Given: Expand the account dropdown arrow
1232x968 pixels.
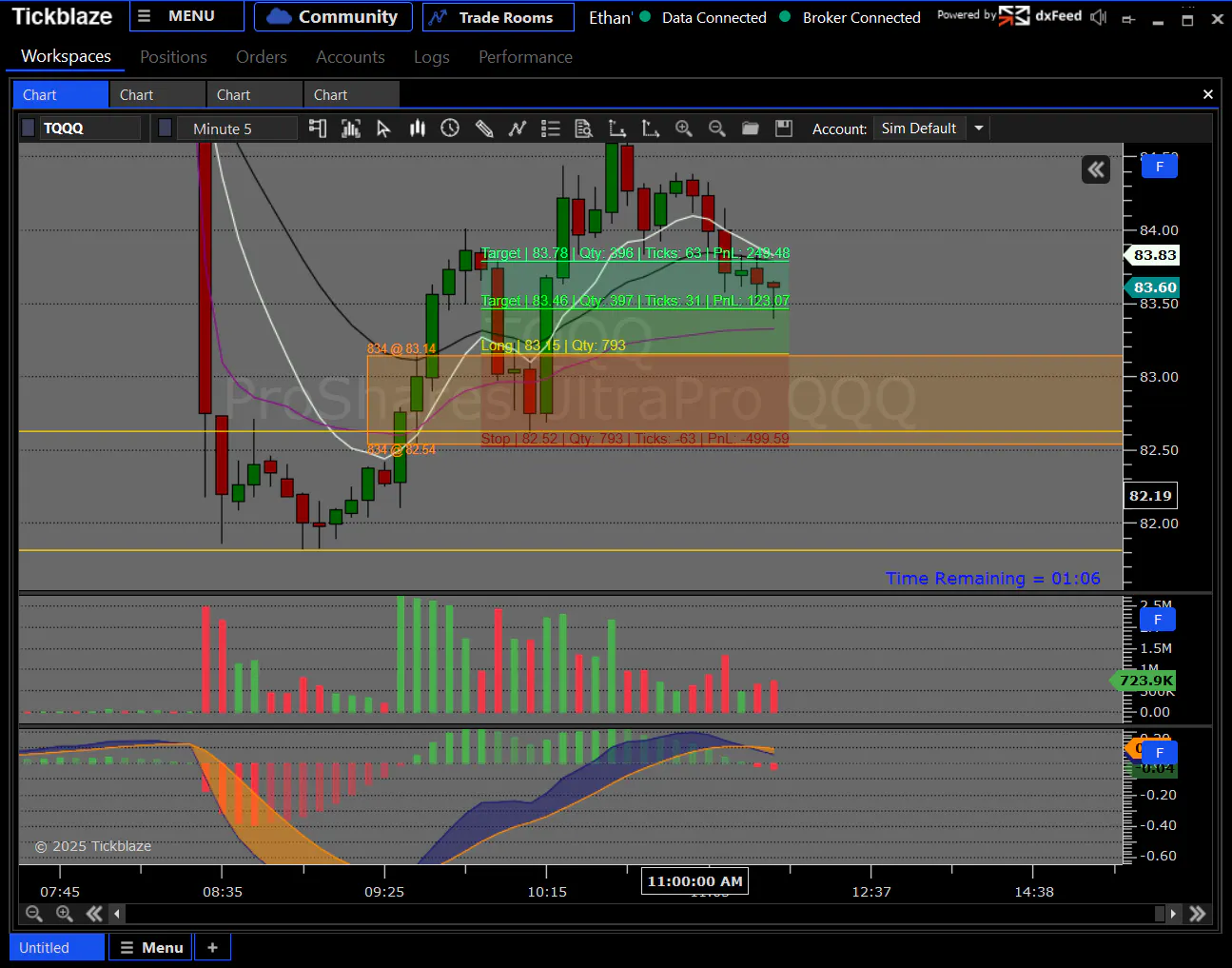Looking at the screenshot, I should (979, 128).
